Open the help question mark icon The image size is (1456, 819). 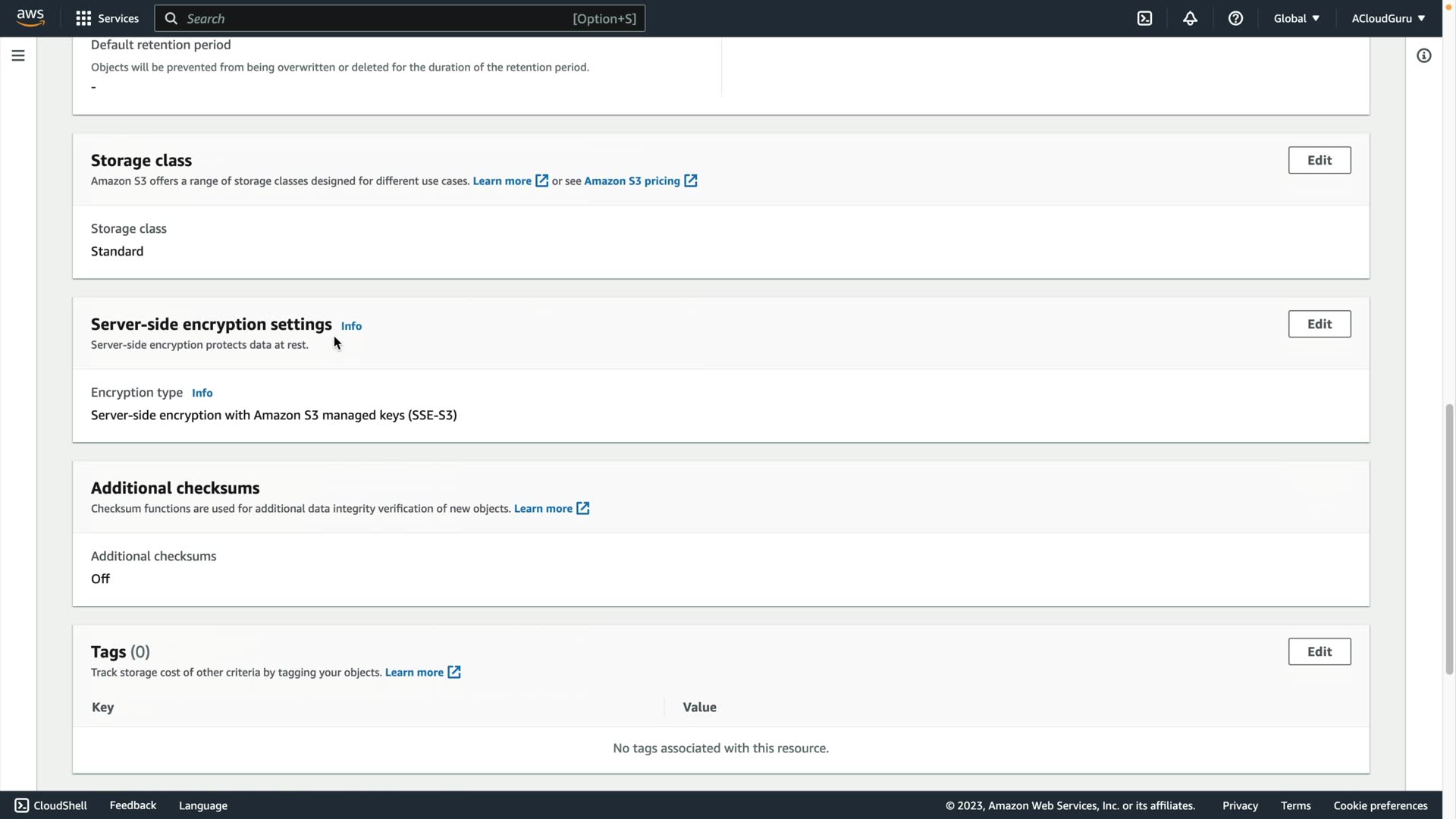click(x=1235, y=18)
